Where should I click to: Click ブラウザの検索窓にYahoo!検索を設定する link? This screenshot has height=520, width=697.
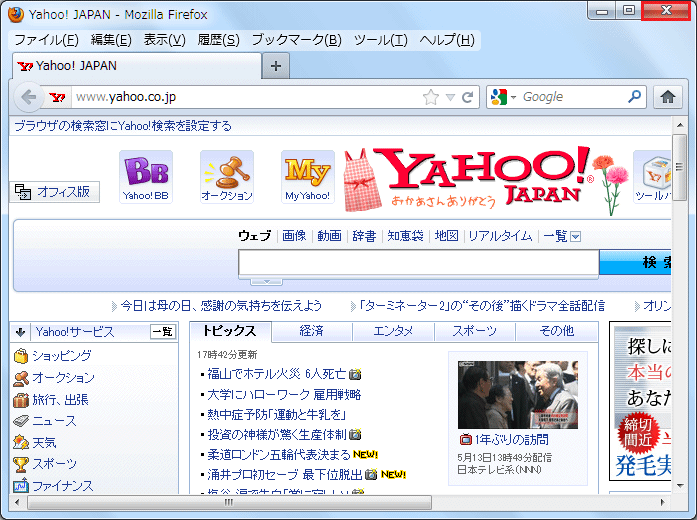click(x=123, y=126)
